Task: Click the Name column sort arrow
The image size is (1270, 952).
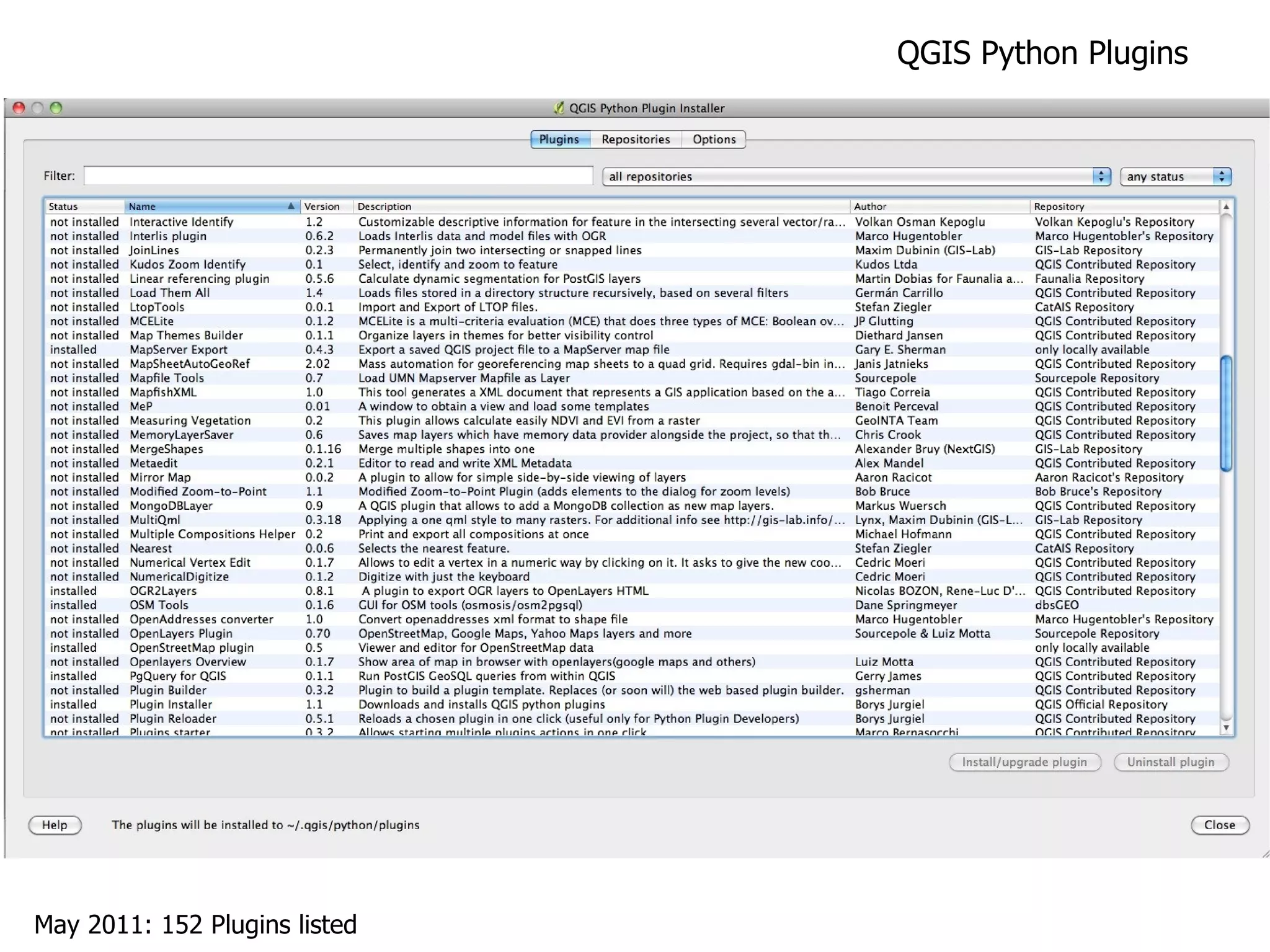Action: [x=290, y=207]
